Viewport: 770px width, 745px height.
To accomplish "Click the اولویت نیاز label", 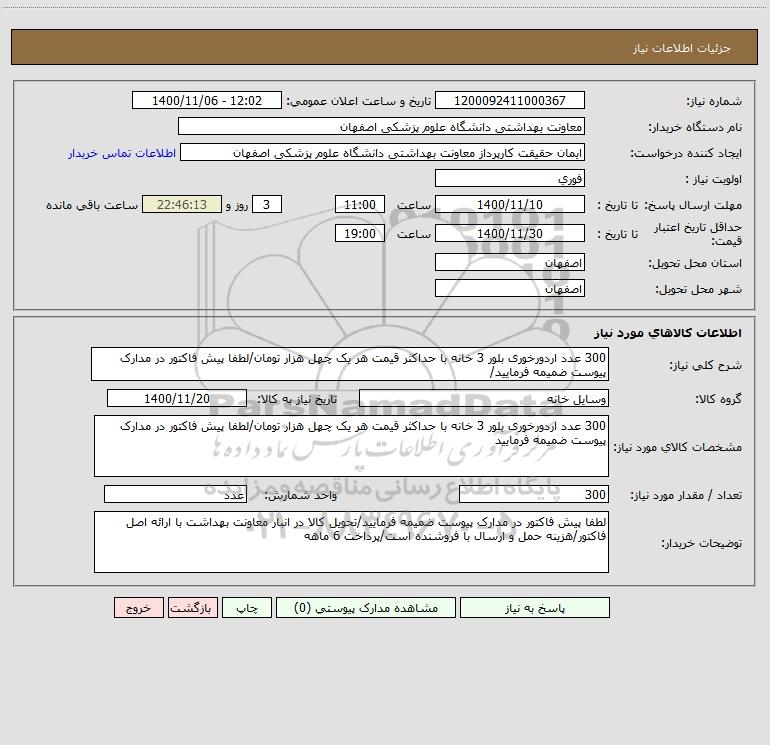I will pos(714,180).
